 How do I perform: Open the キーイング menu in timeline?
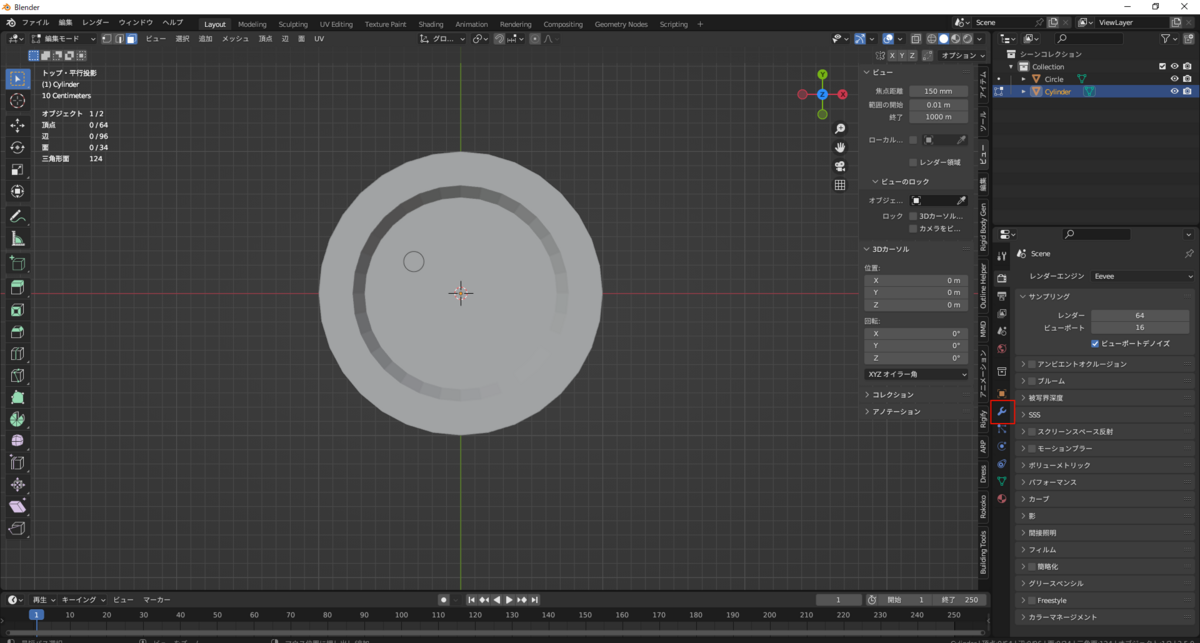click(x=82, y=599)
